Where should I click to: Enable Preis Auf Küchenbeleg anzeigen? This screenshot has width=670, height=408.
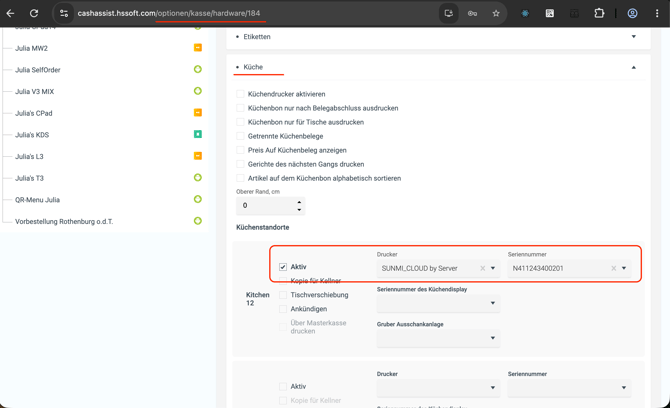click(x=240, y=150)
